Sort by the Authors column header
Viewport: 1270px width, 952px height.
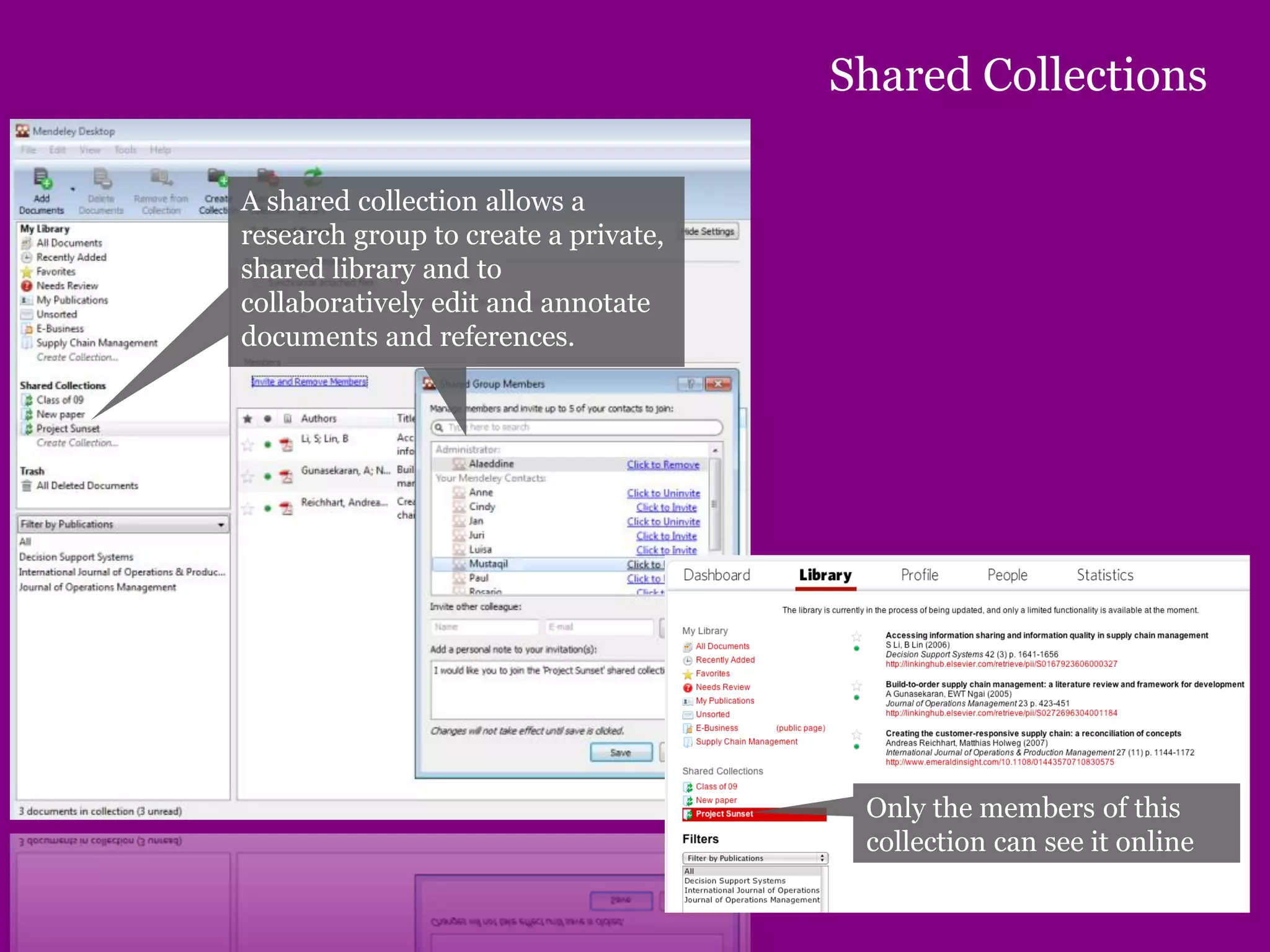point(318,419)
